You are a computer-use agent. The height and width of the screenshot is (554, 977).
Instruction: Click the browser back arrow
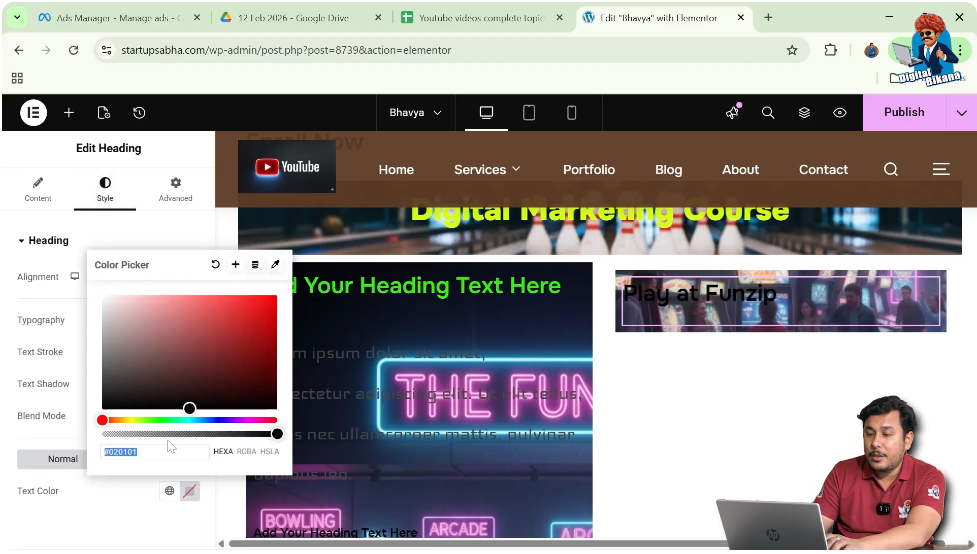pos(19,50)
